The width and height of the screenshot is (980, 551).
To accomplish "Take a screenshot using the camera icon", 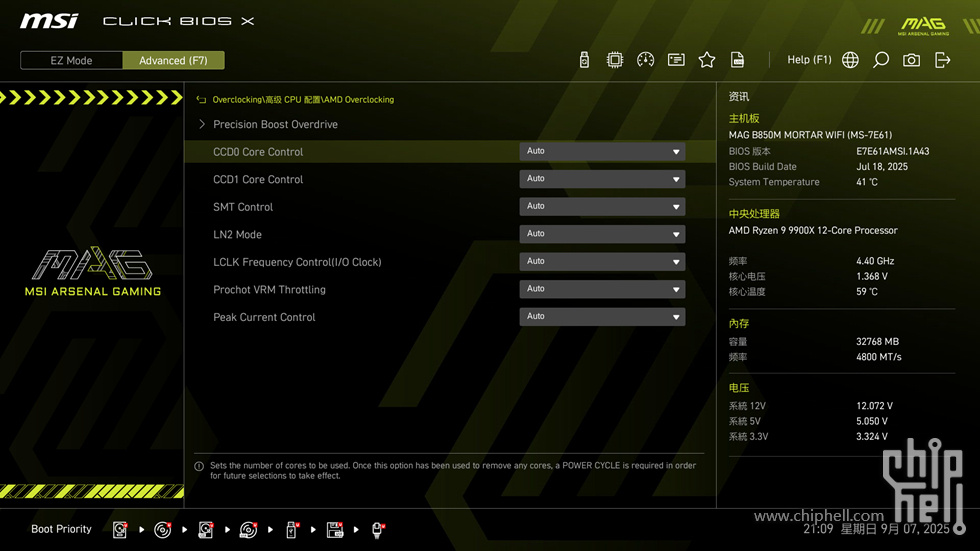I will (911, 60).
